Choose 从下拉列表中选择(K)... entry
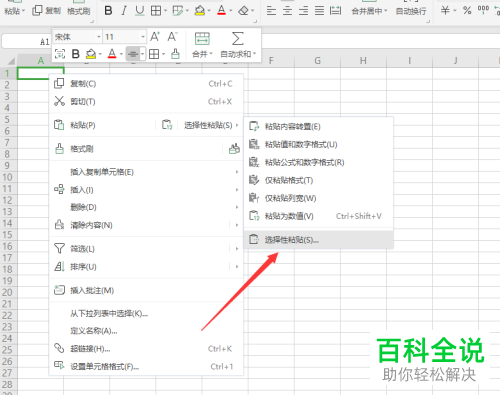Image resolution: width=500 pixels, height=395 pixels. pos(146,313)
